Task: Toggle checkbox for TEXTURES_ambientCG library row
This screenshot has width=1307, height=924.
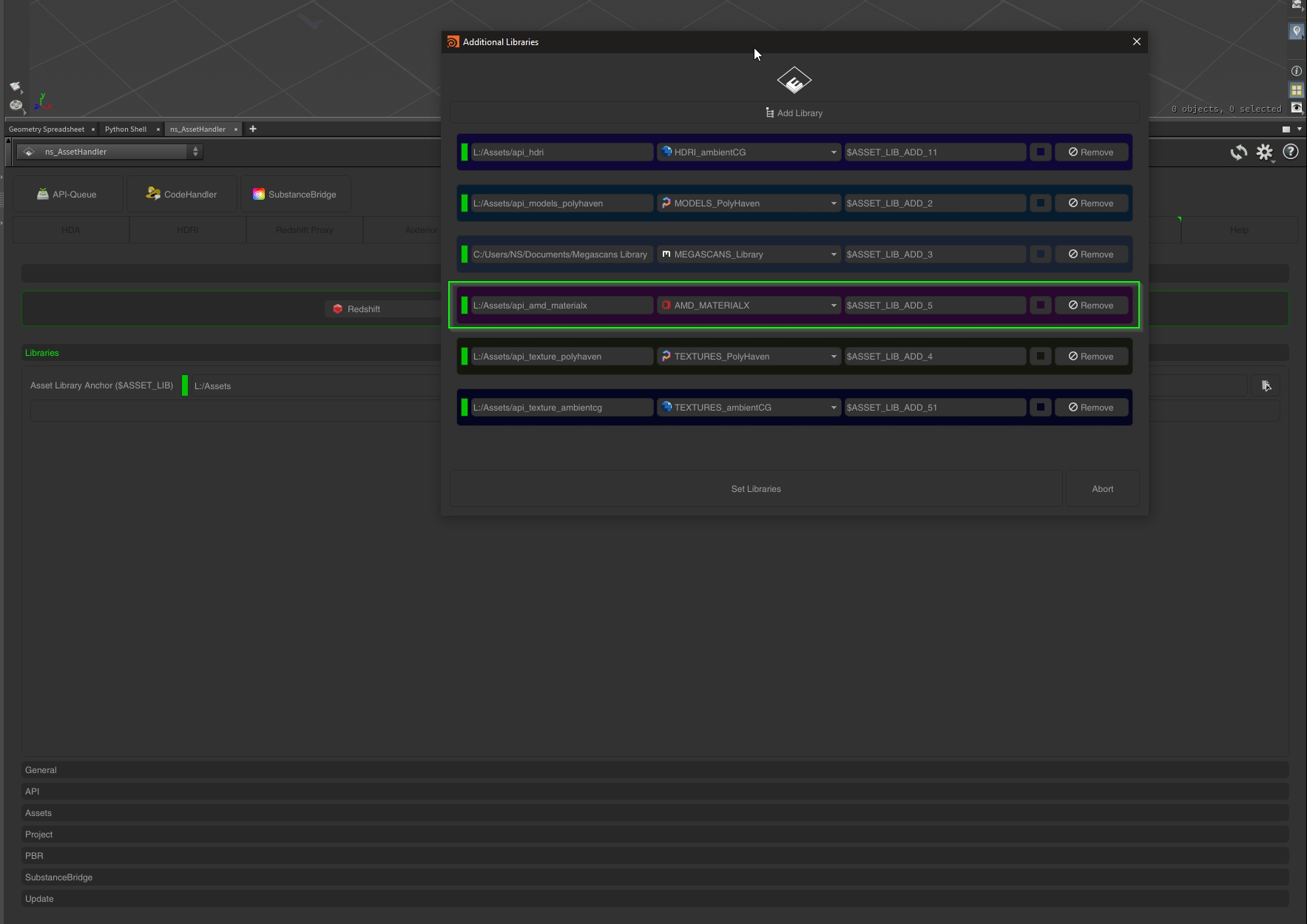Action: [1040, 408]
